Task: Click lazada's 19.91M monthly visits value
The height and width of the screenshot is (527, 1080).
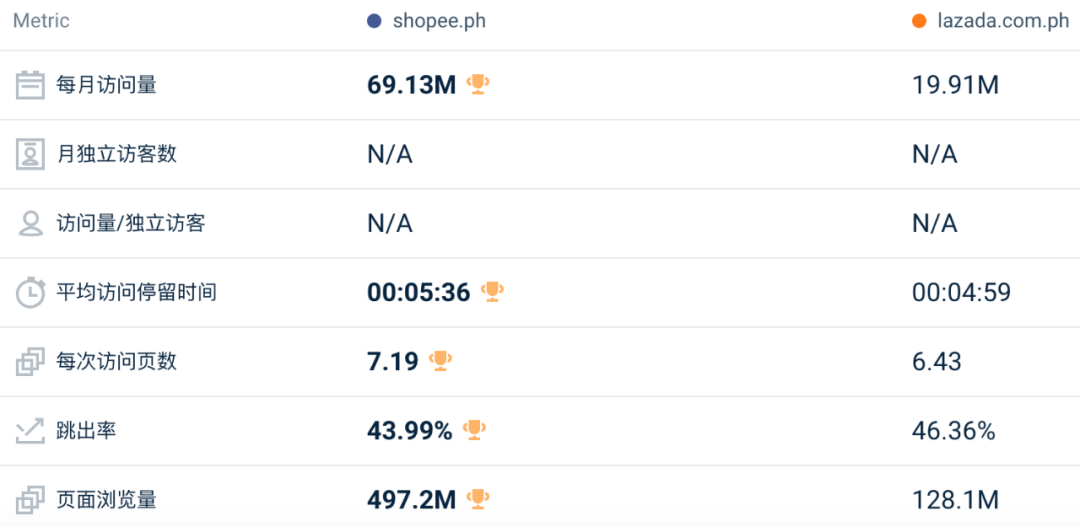Action: tap(955, 85)
